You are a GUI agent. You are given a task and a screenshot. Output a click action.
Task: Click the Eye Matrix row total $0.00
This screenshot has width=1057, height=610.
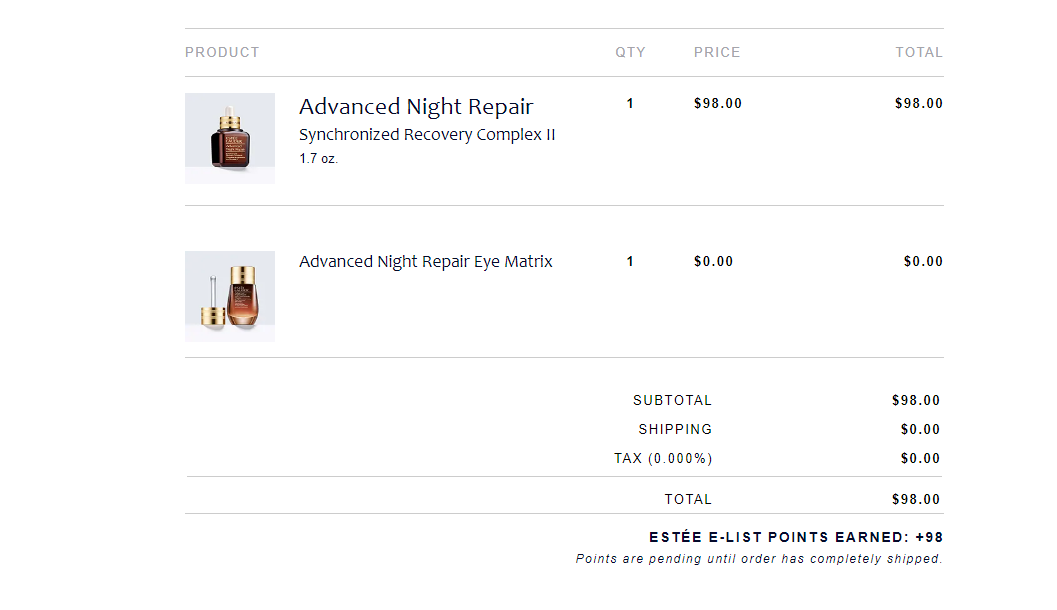(x=923, y=262)
